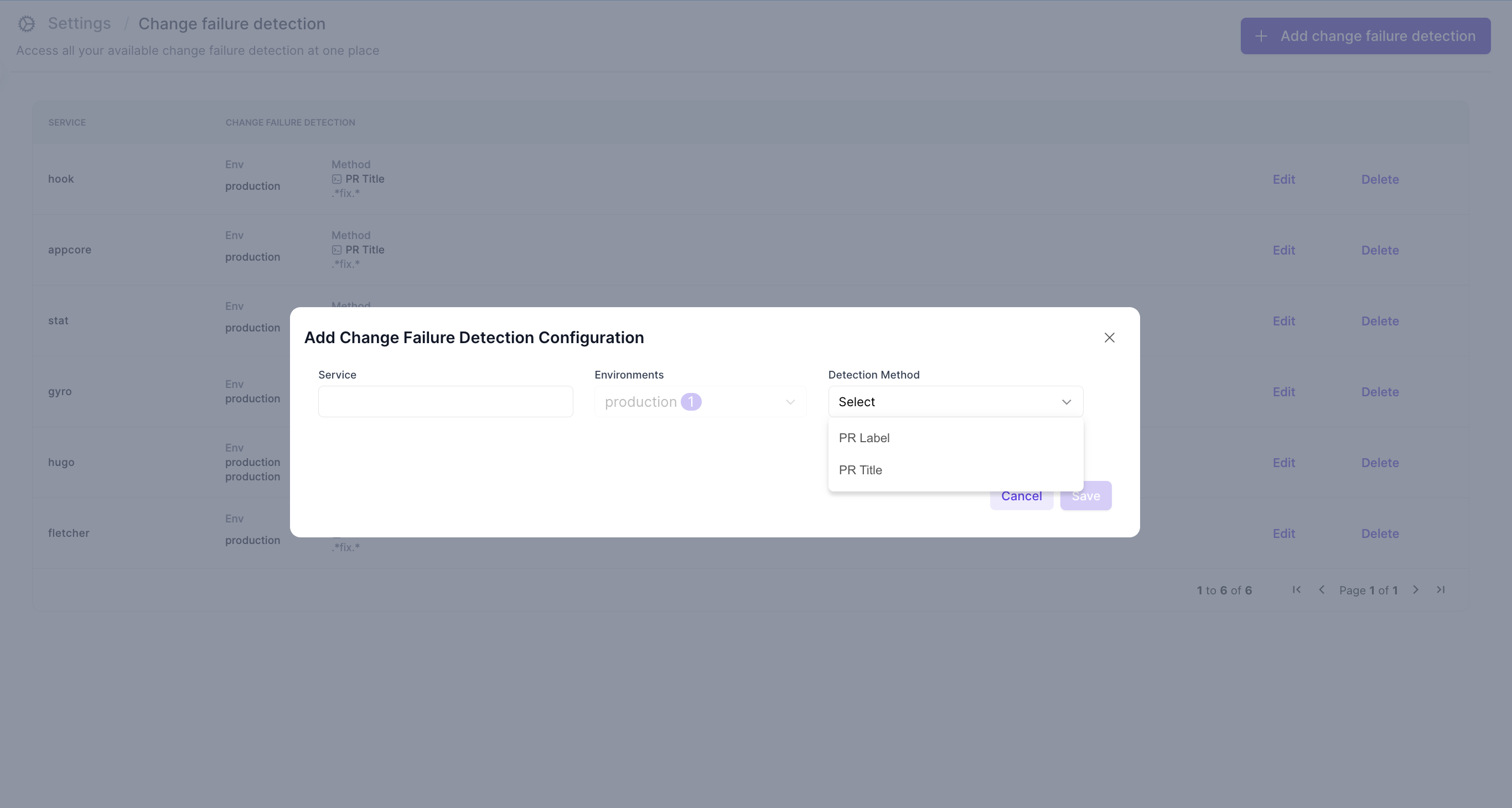
Task: Delete the appcore service row
Action: tap(1379, 250)
